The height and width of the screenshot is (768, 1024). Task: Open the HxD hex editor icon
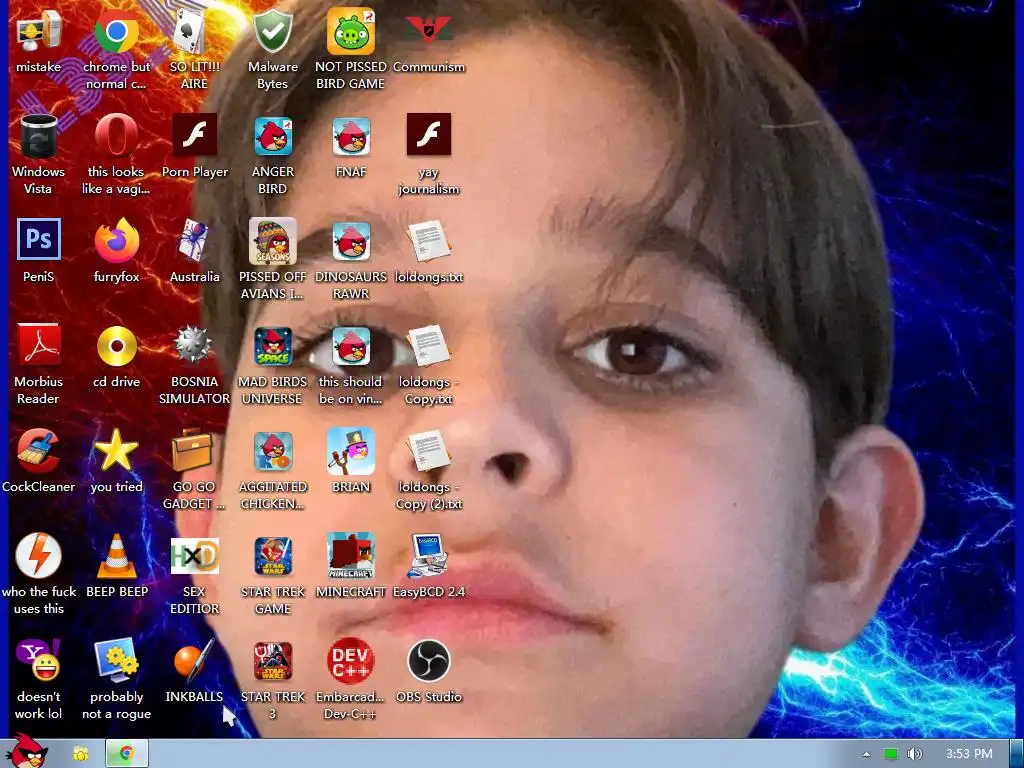click(194, 556)
